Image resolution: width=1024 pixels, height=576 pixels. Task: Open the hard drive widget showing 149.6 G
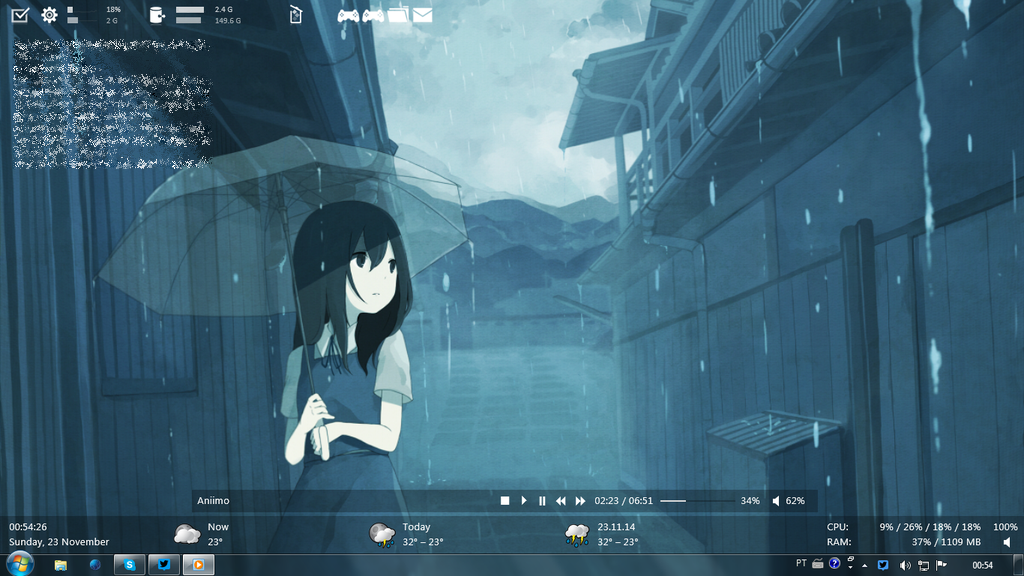156,15
